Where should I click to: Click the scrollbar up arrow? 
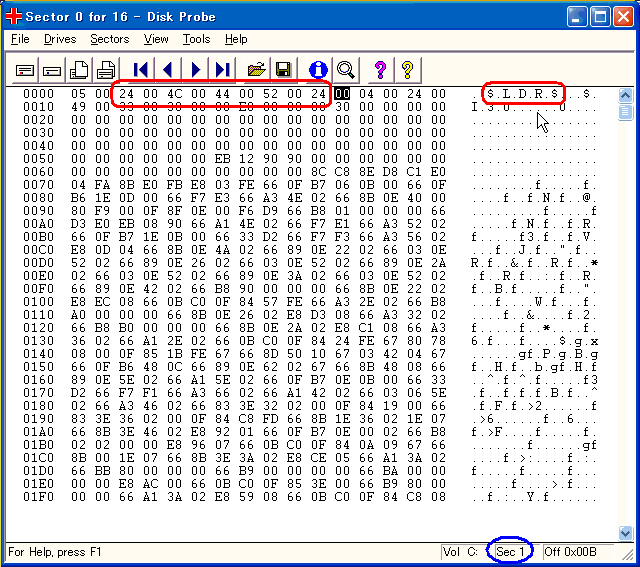[x=626, y=95]
